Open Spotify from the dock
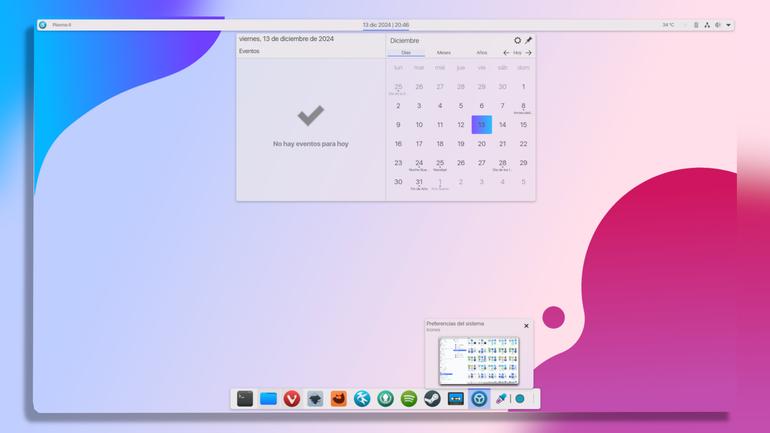This screenshot has height=433, width=770. tap(409, 399)
